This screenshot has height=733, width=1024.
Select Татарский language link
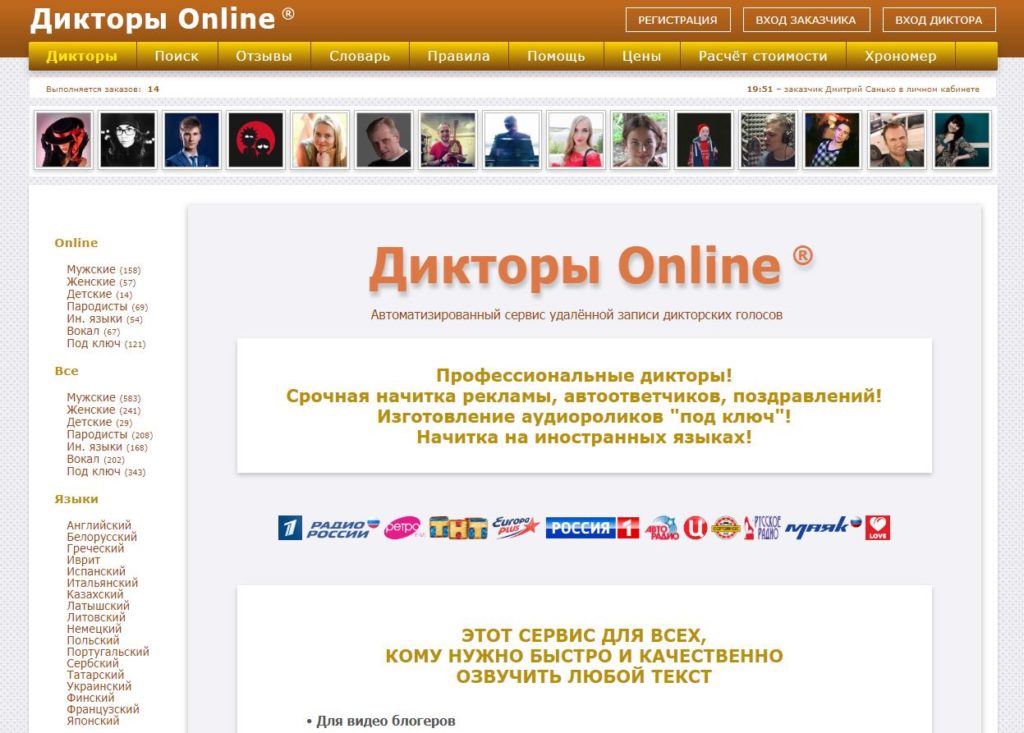click(95, 675)
